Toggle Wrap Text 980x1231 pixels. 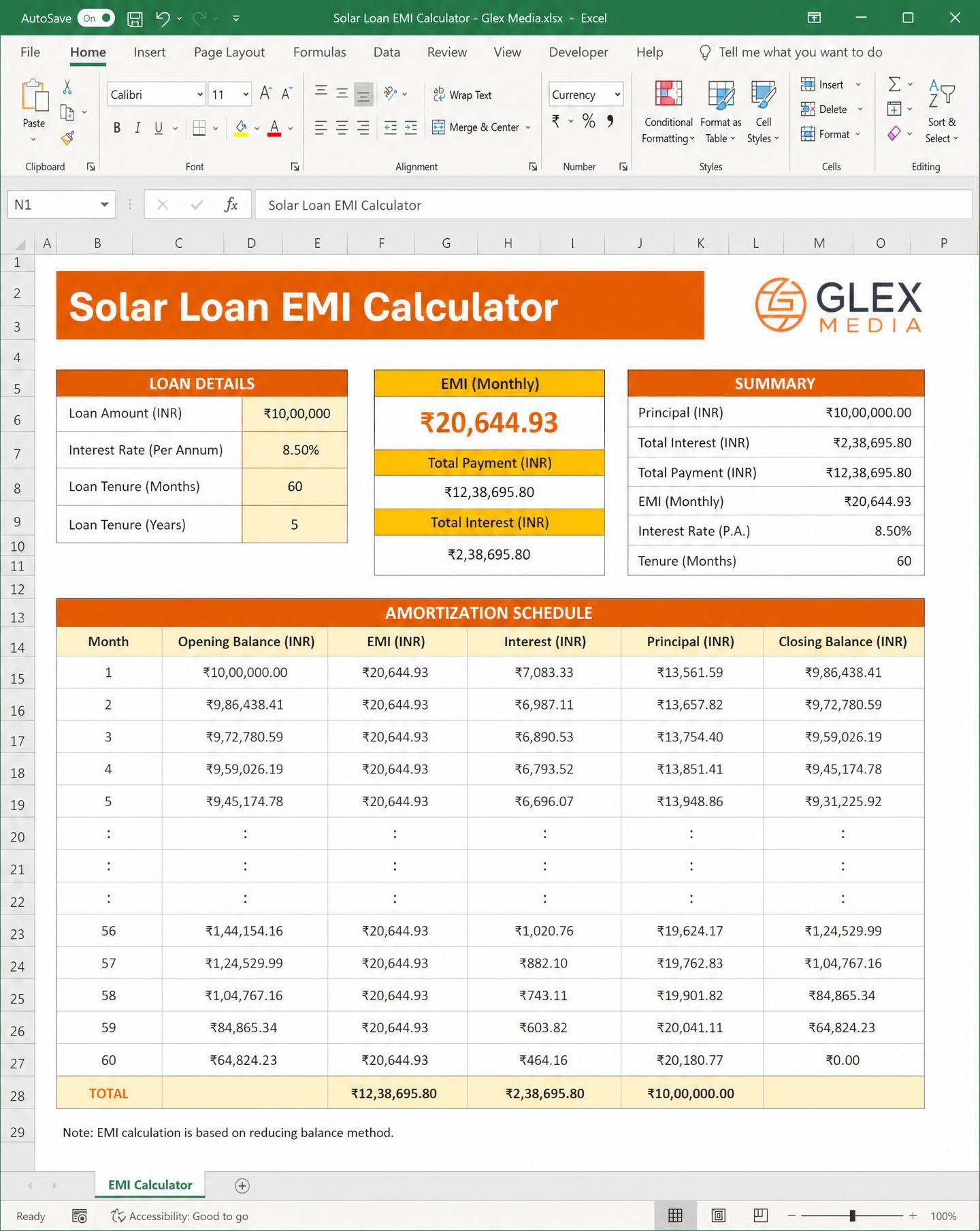463,95
